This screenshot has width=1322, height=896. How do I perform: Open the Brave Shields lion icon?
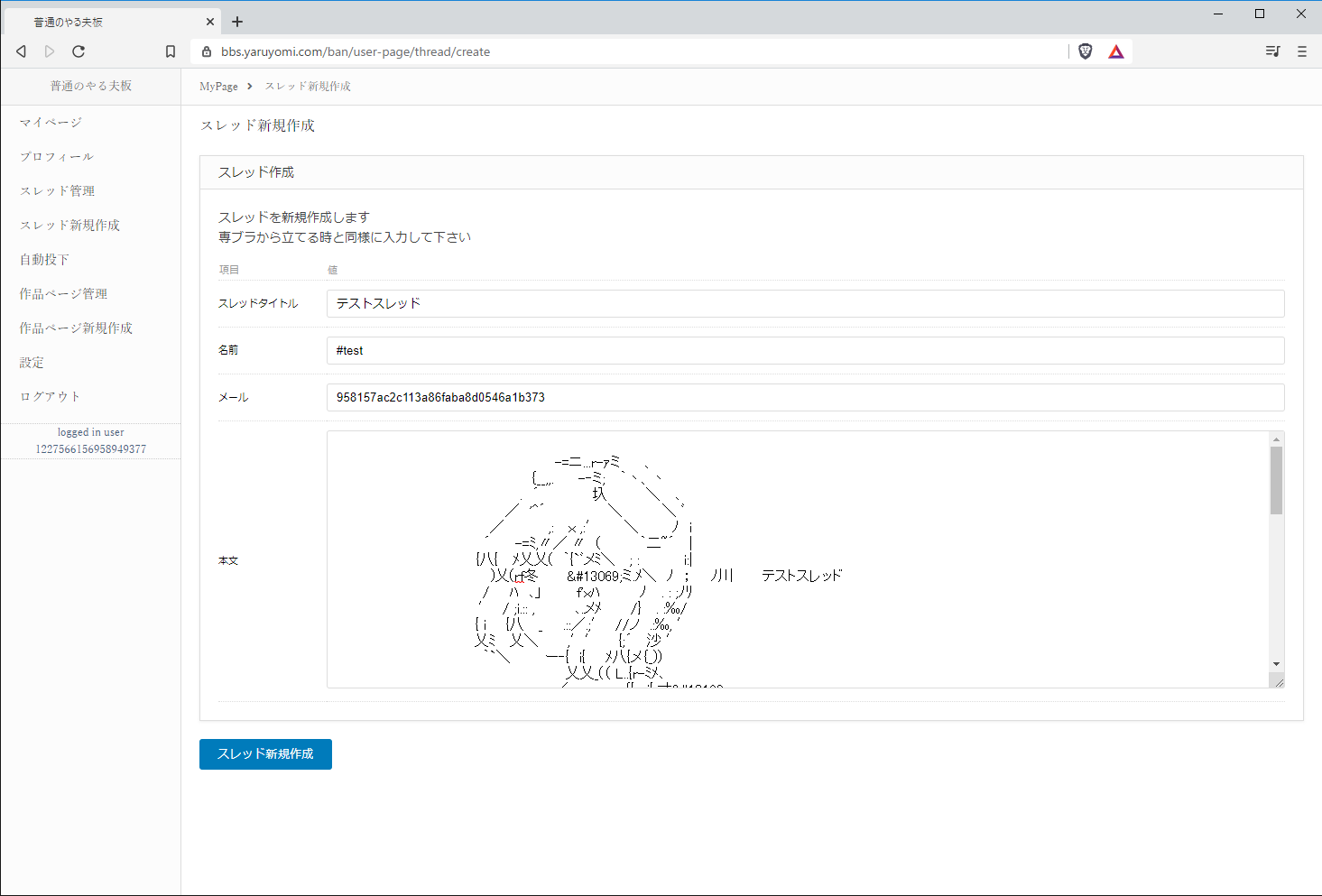click(x=1086, y=51)
